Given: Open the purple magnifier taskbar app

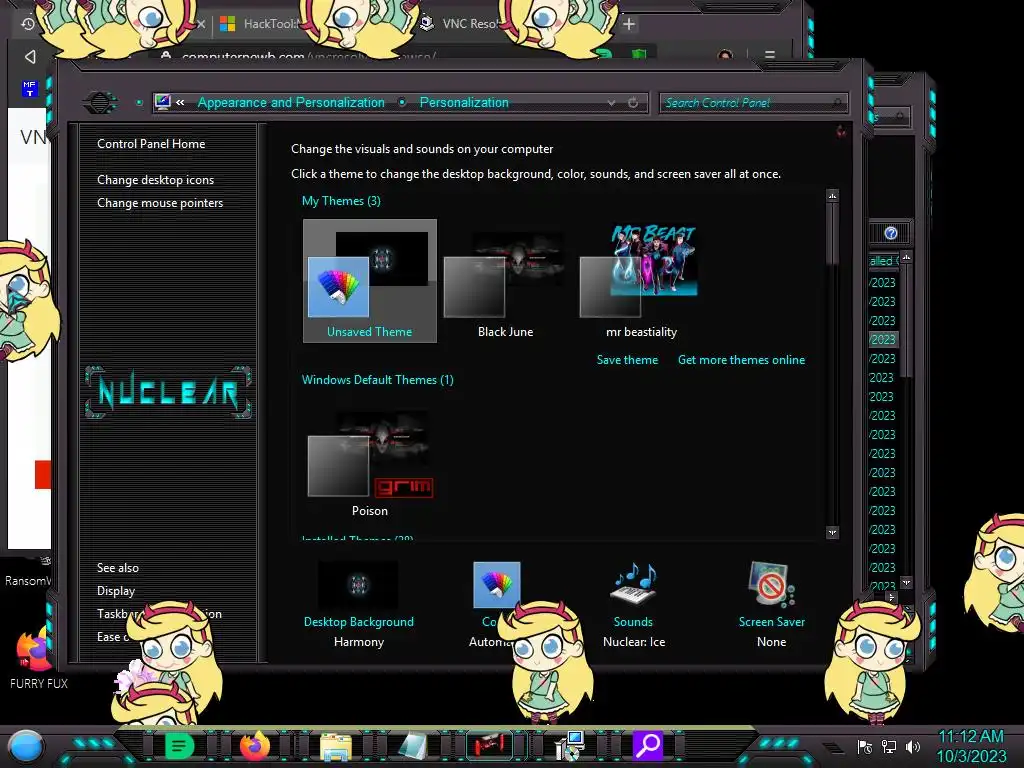Looking at the screenshot, I should tap(647, 745).
